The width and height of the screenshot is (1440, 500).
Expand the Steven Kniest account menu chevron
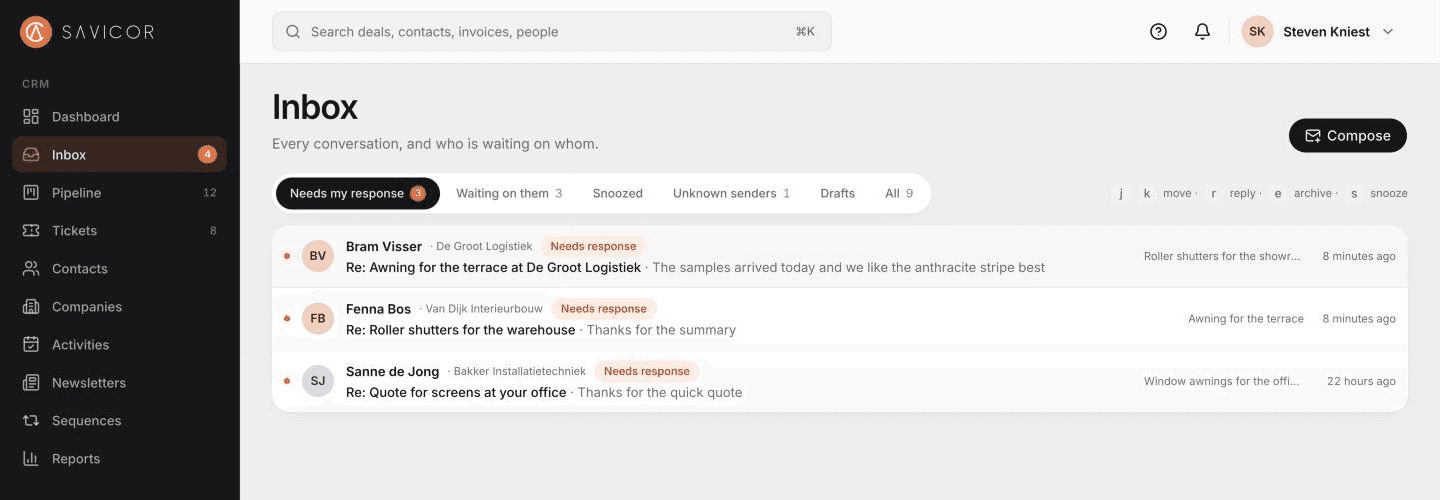[x=1388, y=32]
